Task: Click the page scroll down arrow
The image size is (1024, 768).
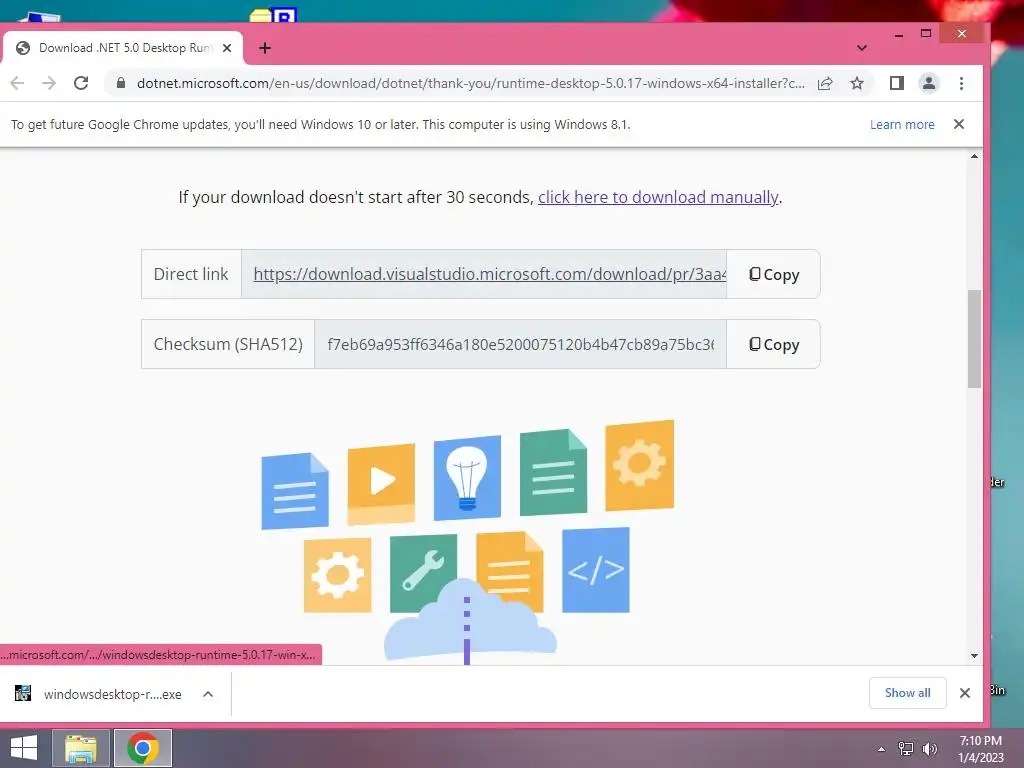Action: point(974,655)
